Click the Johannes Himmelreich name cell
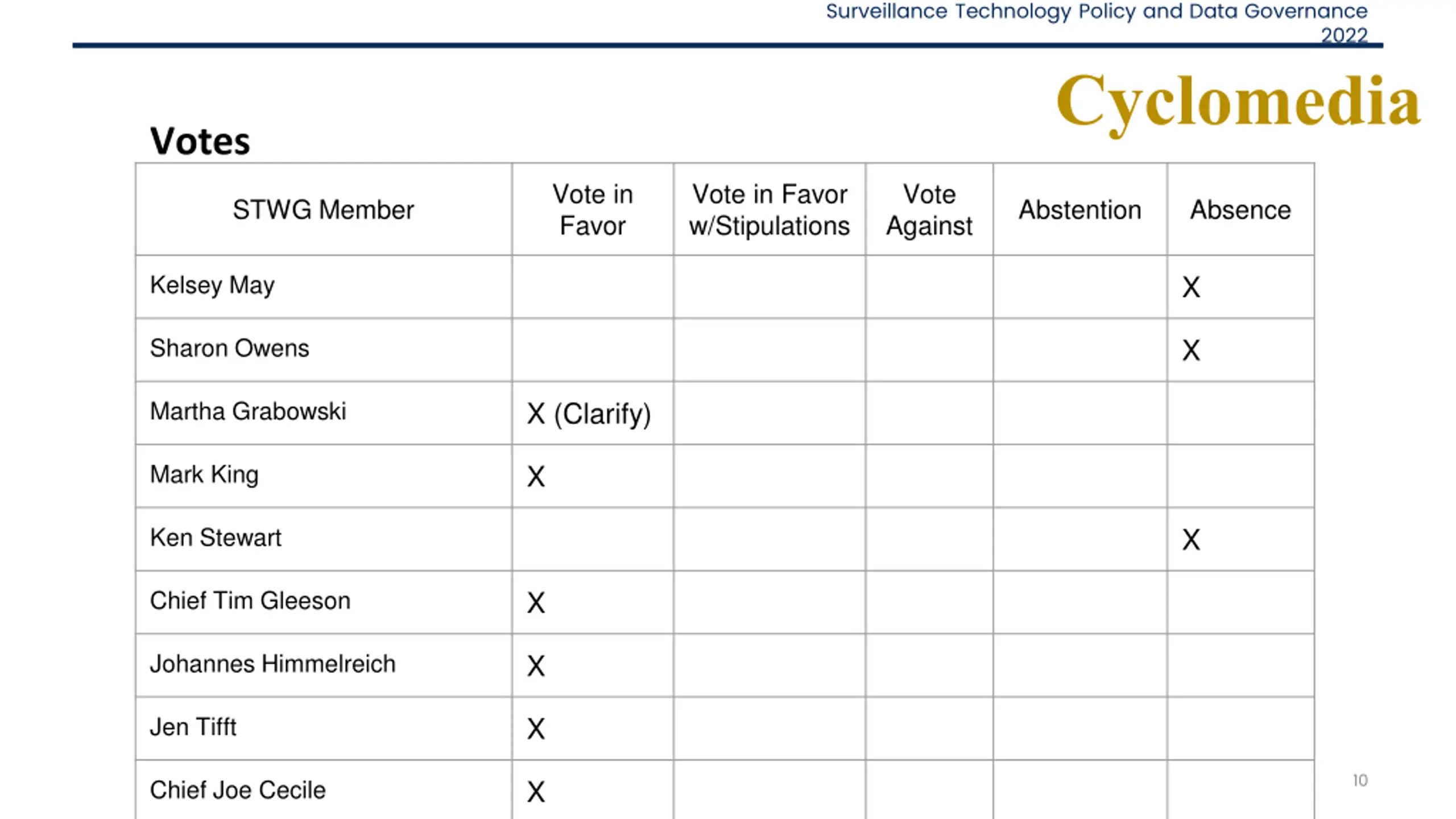The width and height of the screenshot is (1456, 819). point(272,664)
